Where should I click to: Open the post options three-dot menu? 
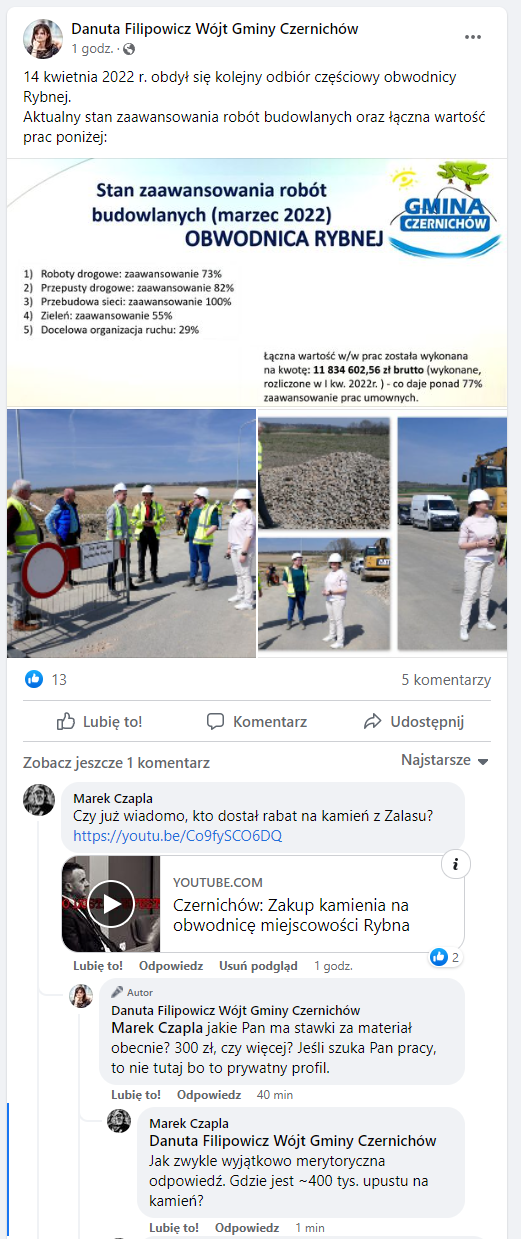pos(473,37)
